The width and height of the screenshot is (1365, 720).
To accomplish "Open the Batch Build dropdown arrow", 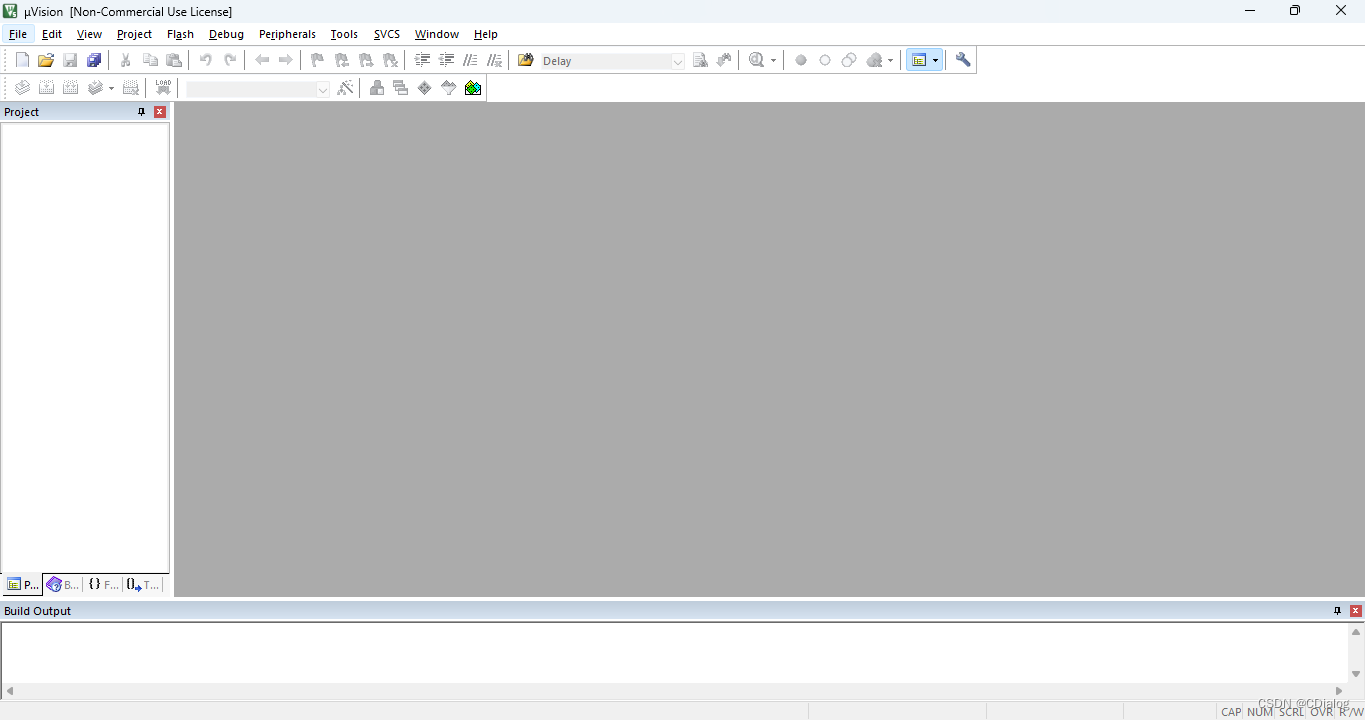I will pyautogui.click(x=111, y=89).
